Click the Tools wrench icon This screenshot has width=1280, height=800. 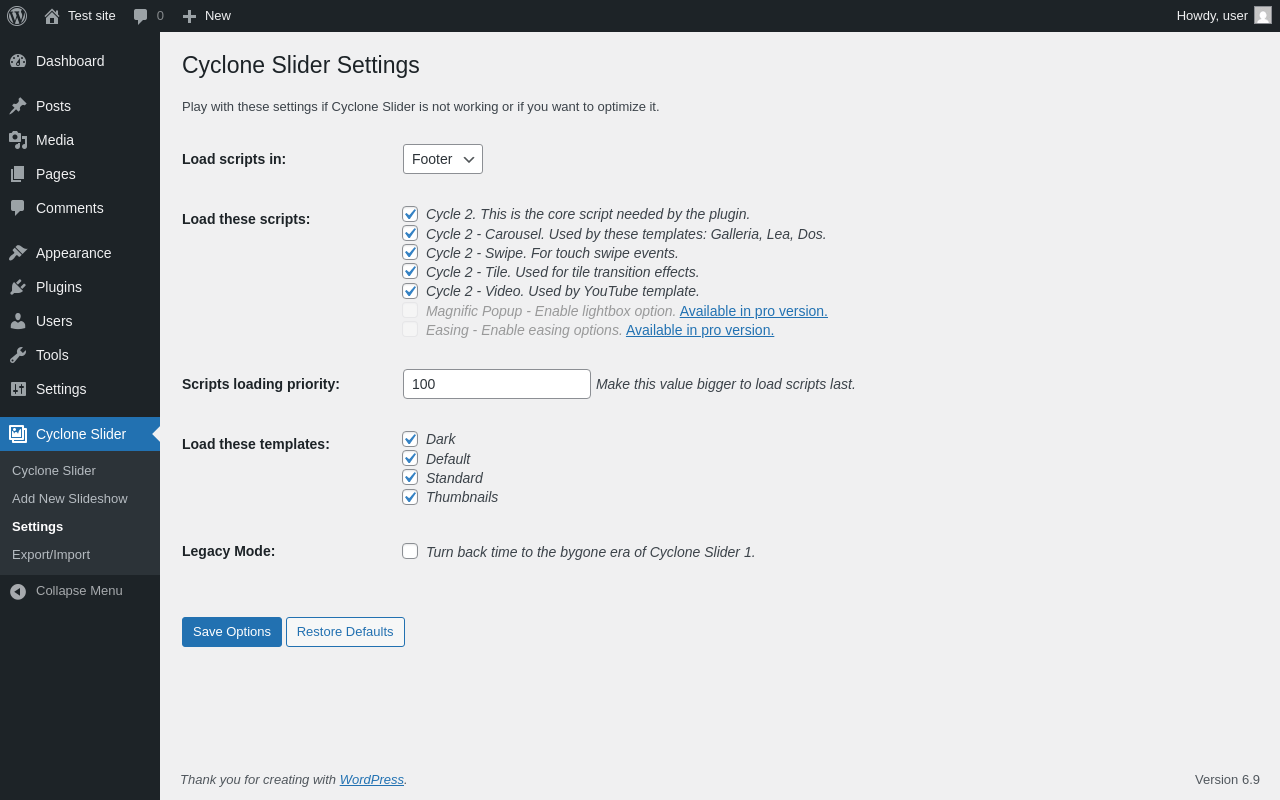click(x=18, y=355)
